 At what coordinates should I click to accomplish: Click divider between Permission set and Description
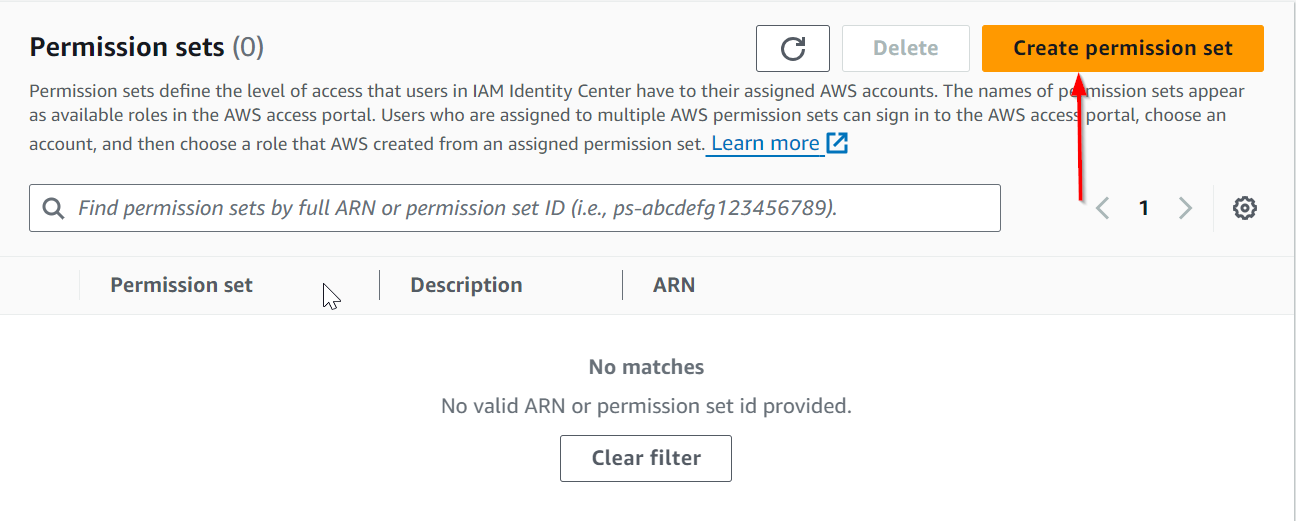coord(379,285)
